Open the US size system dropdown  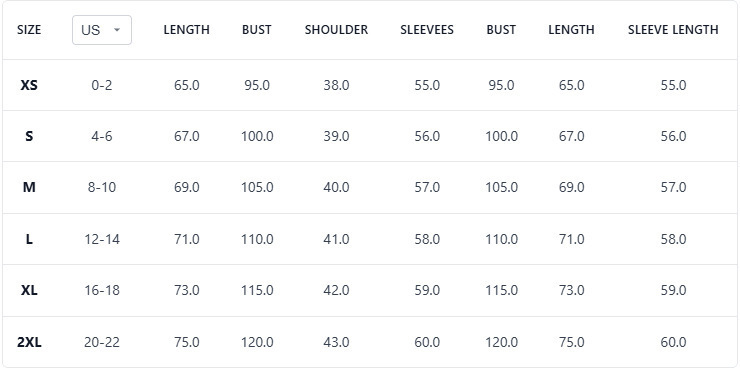pyautogui.click(x=102, y=30)
